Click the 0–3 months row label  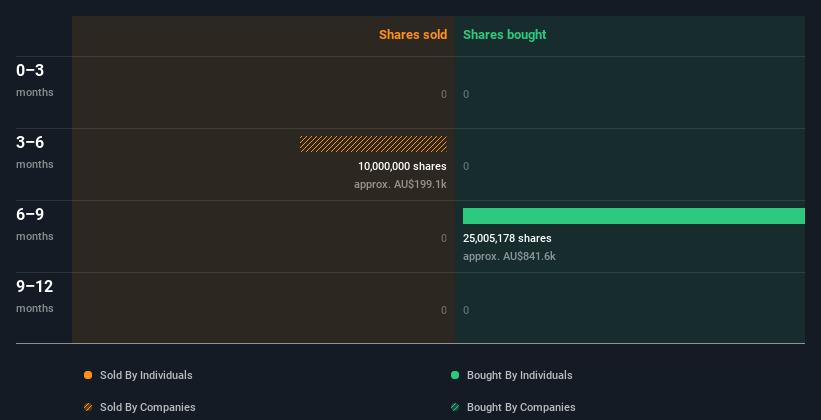pyautogui.click(x=35, y=80)
